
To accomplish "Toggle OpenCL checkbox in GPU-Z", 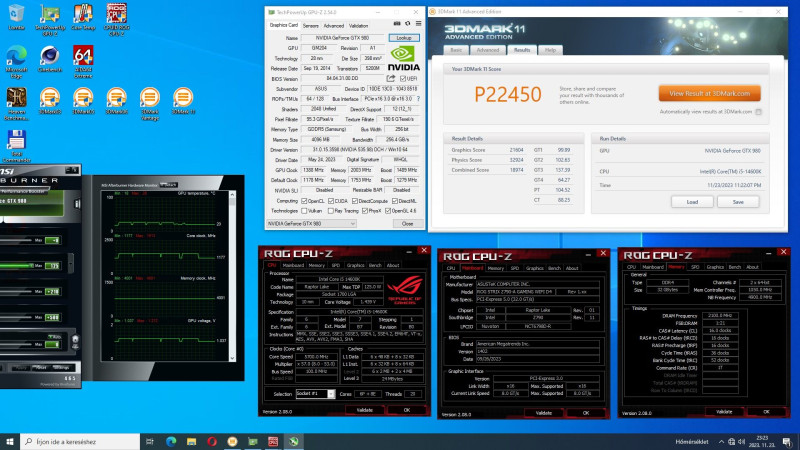I will point(304,201).
